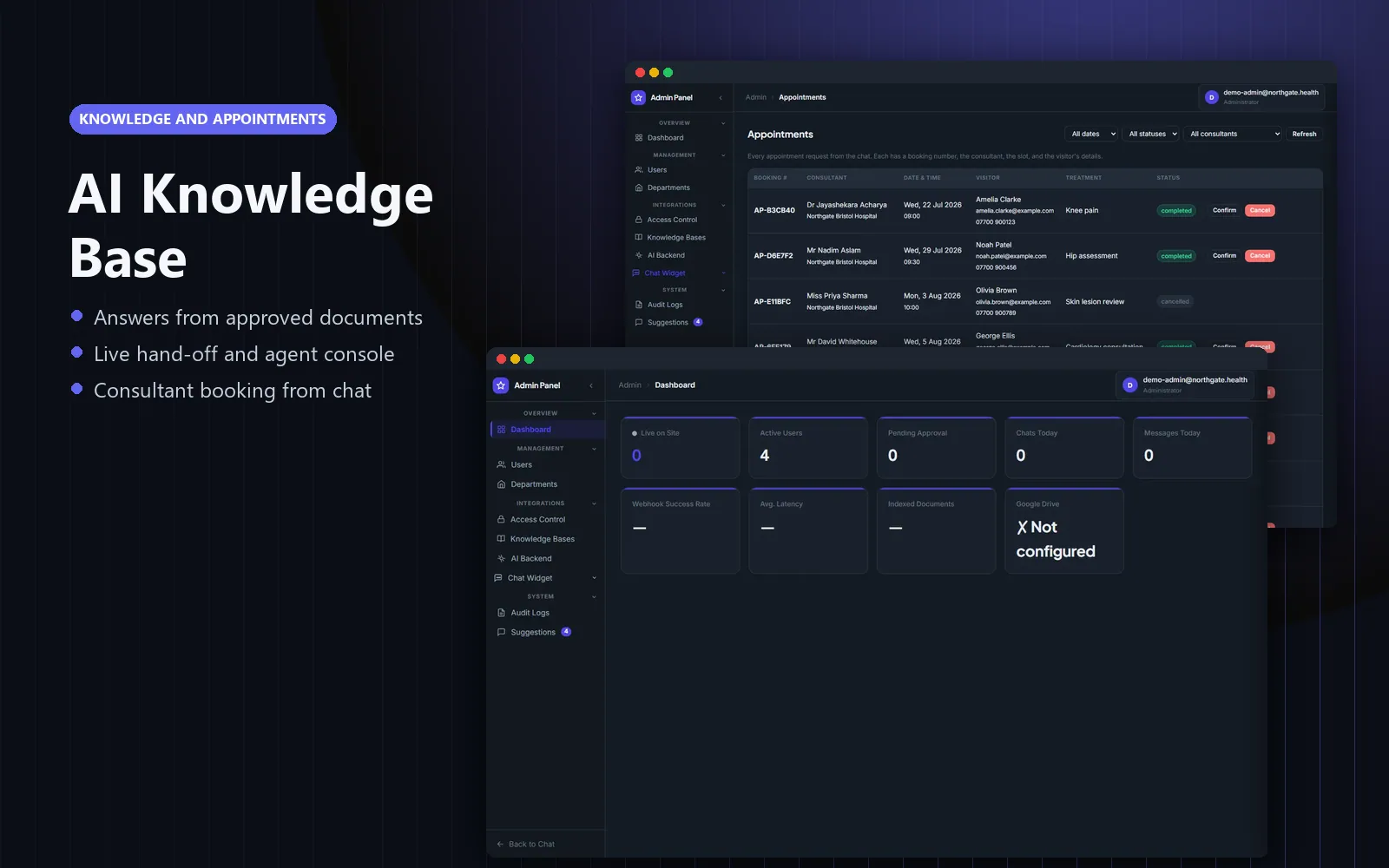Open the All statuses dropdown in Appointments window

point(1152,134)
